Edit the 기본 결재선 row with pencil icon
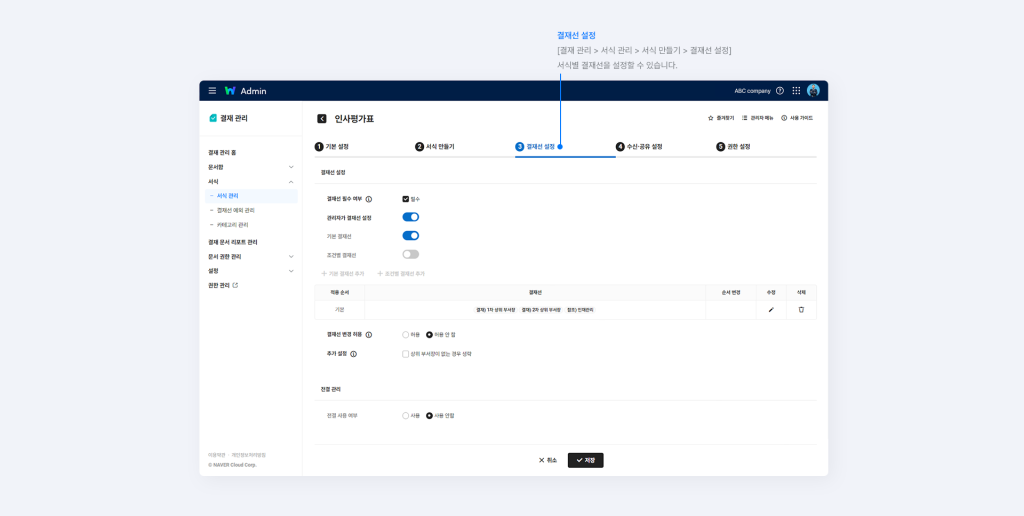The image size is (1024, 516). [x=771, y=310]
